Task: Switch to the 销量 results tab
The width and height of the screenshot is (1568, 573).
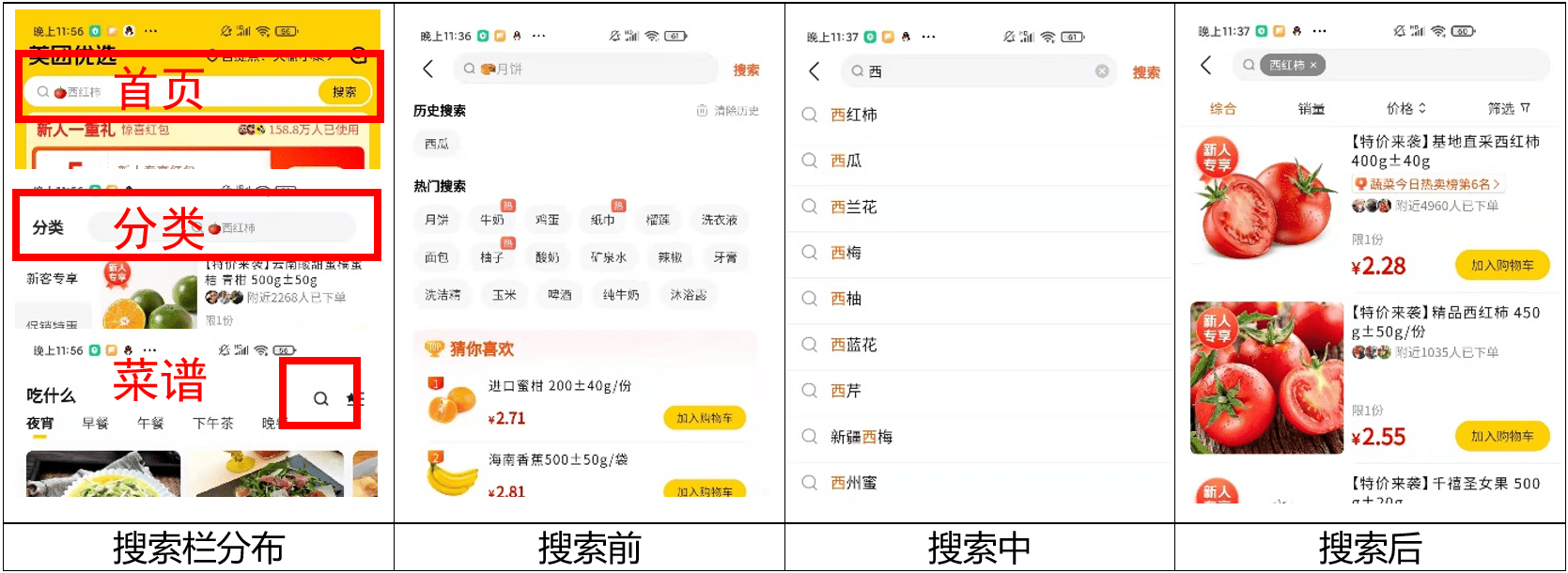Action: point(1312,109)
